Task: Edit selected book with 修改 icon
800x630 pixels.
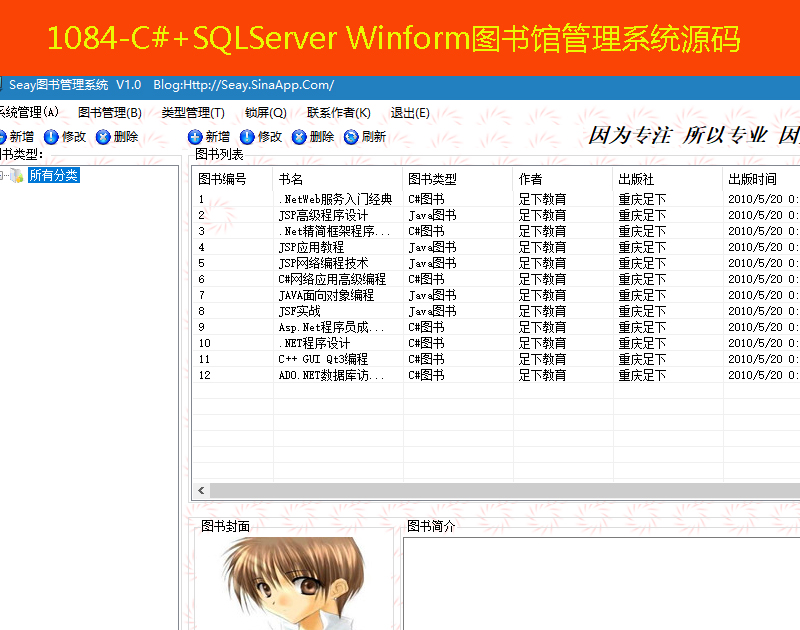Action: click(247, 137)
